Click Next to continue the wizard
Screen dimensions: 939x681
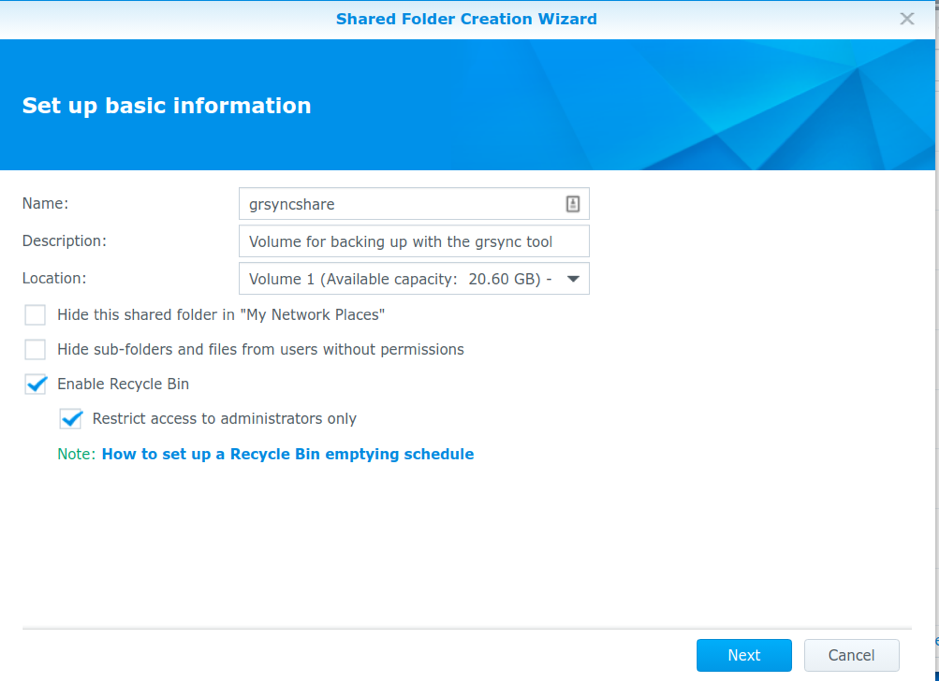click(743, 655)
